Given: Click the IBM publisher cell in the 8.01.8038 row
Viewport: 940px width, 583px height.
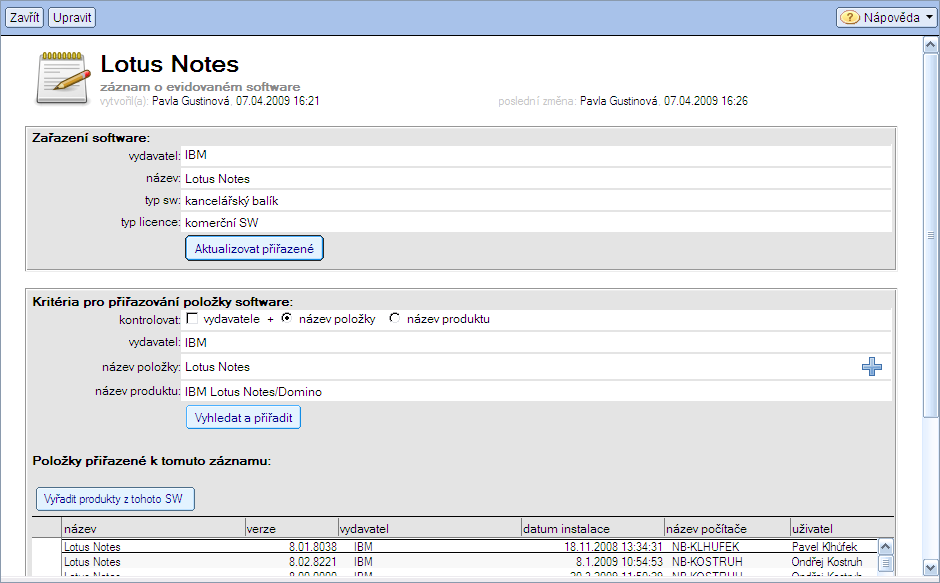Looking at the screenshot, I should [363, 546].
